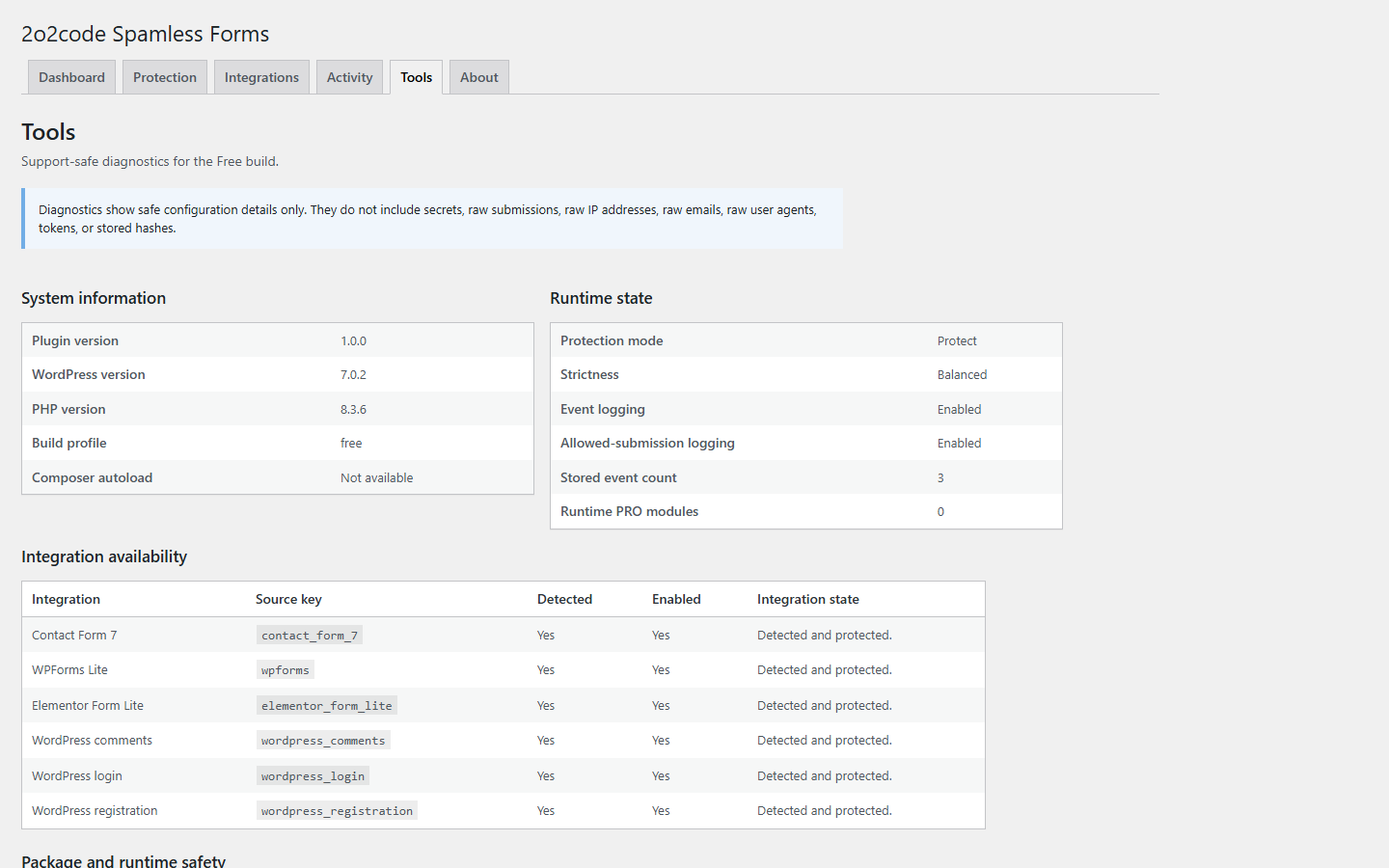Screen dimensions: 1389x868
Task: Click the Integration state column header
Action: pos(807,599)
